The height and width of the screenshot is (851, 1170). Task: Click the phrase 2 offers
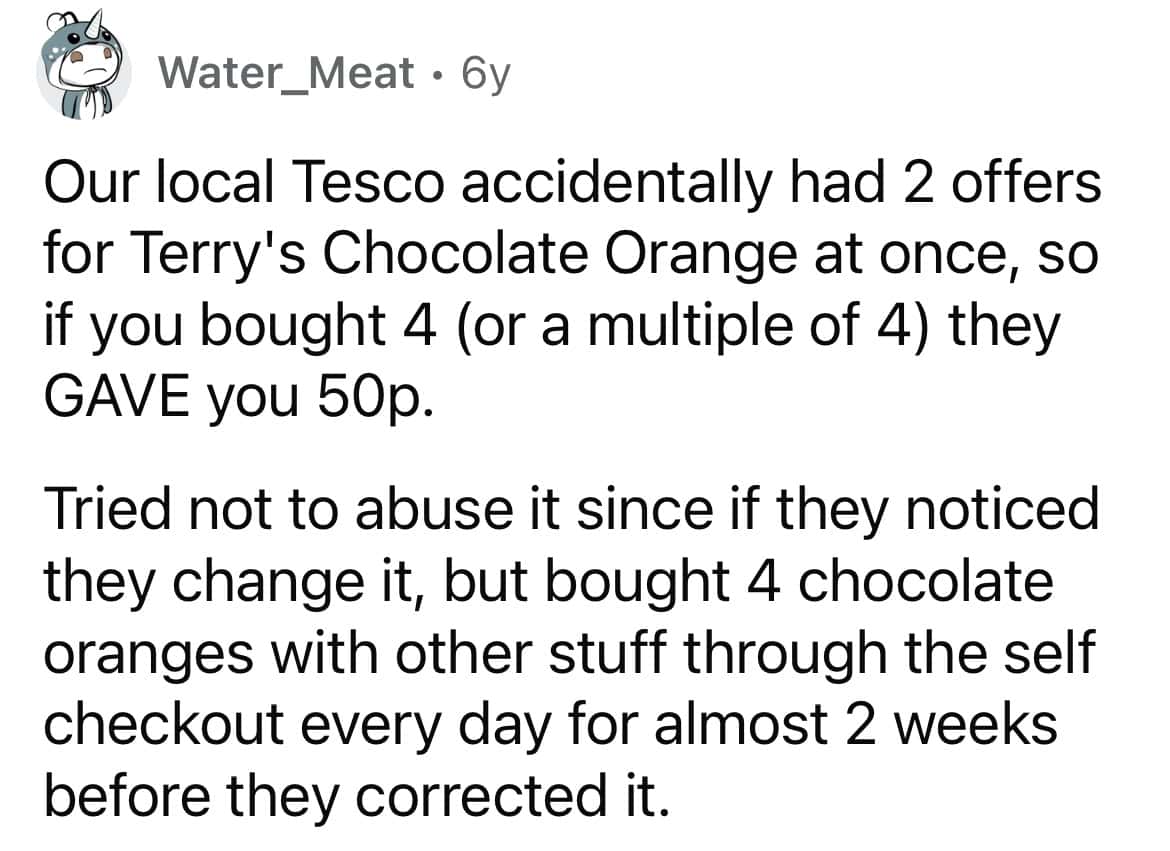coord(989,187)
